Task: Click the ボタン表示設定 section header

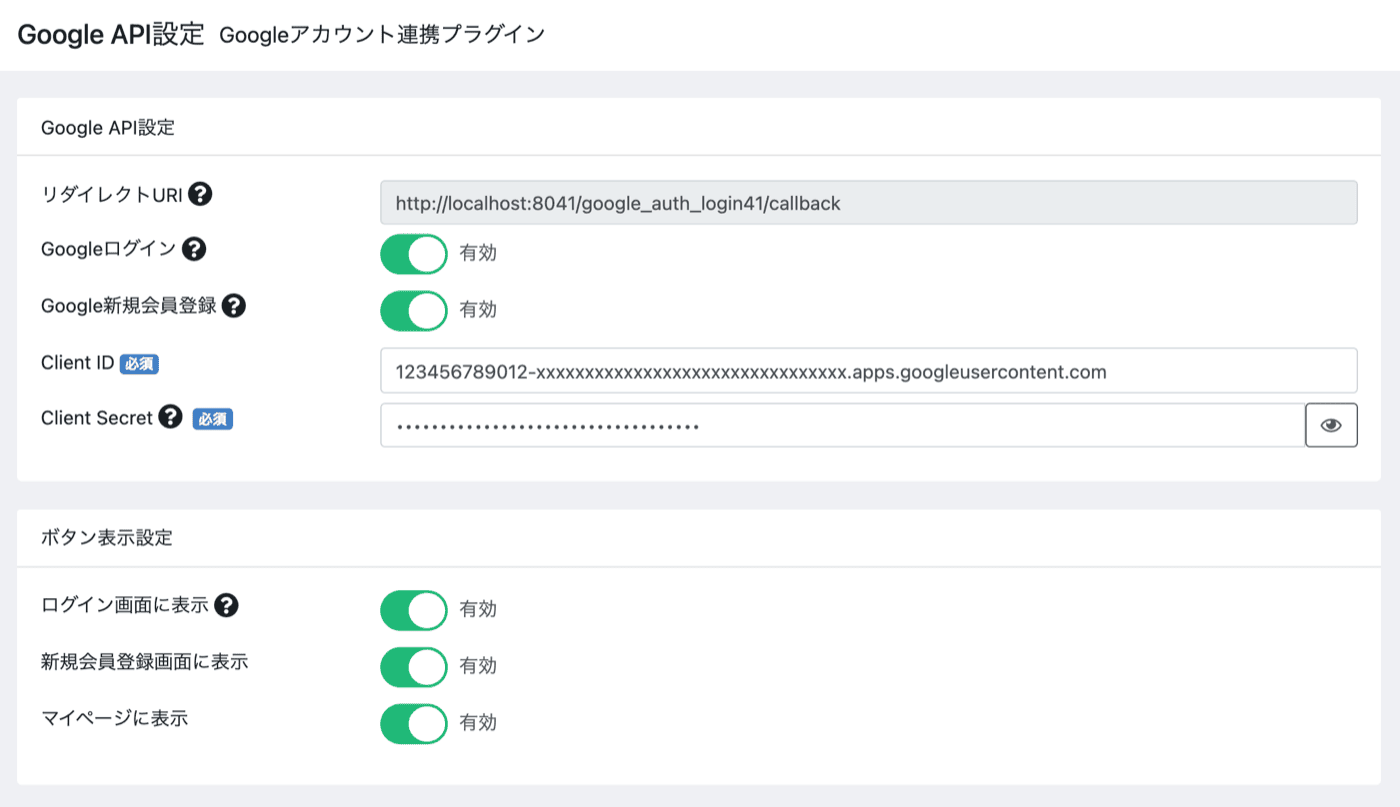Action: click(x=107, y=538)
